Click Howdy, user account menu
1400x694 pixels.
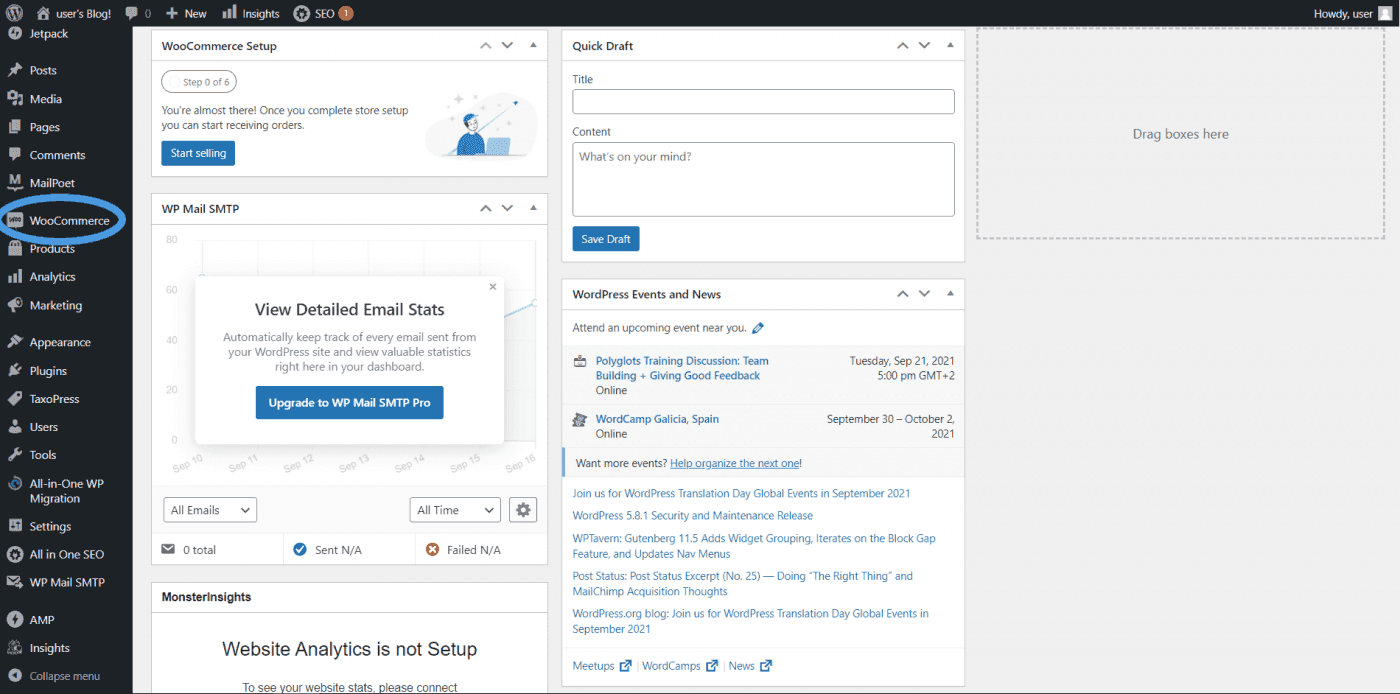tap(1353, 13)
